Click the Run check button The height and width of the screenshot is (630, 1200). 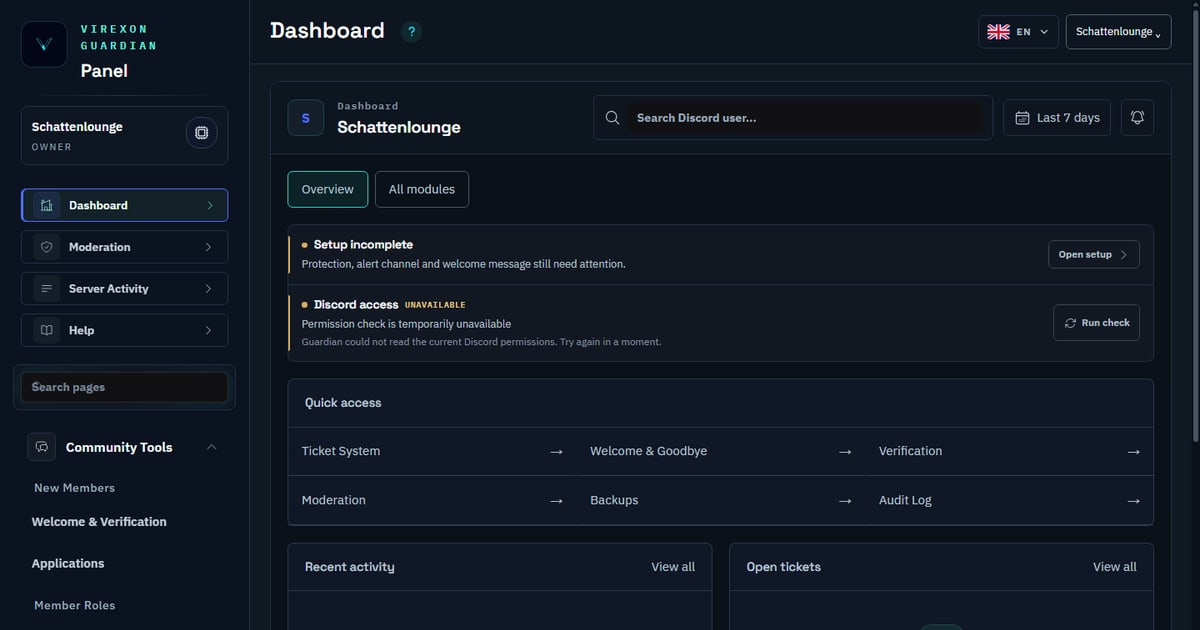[1097, 323]
